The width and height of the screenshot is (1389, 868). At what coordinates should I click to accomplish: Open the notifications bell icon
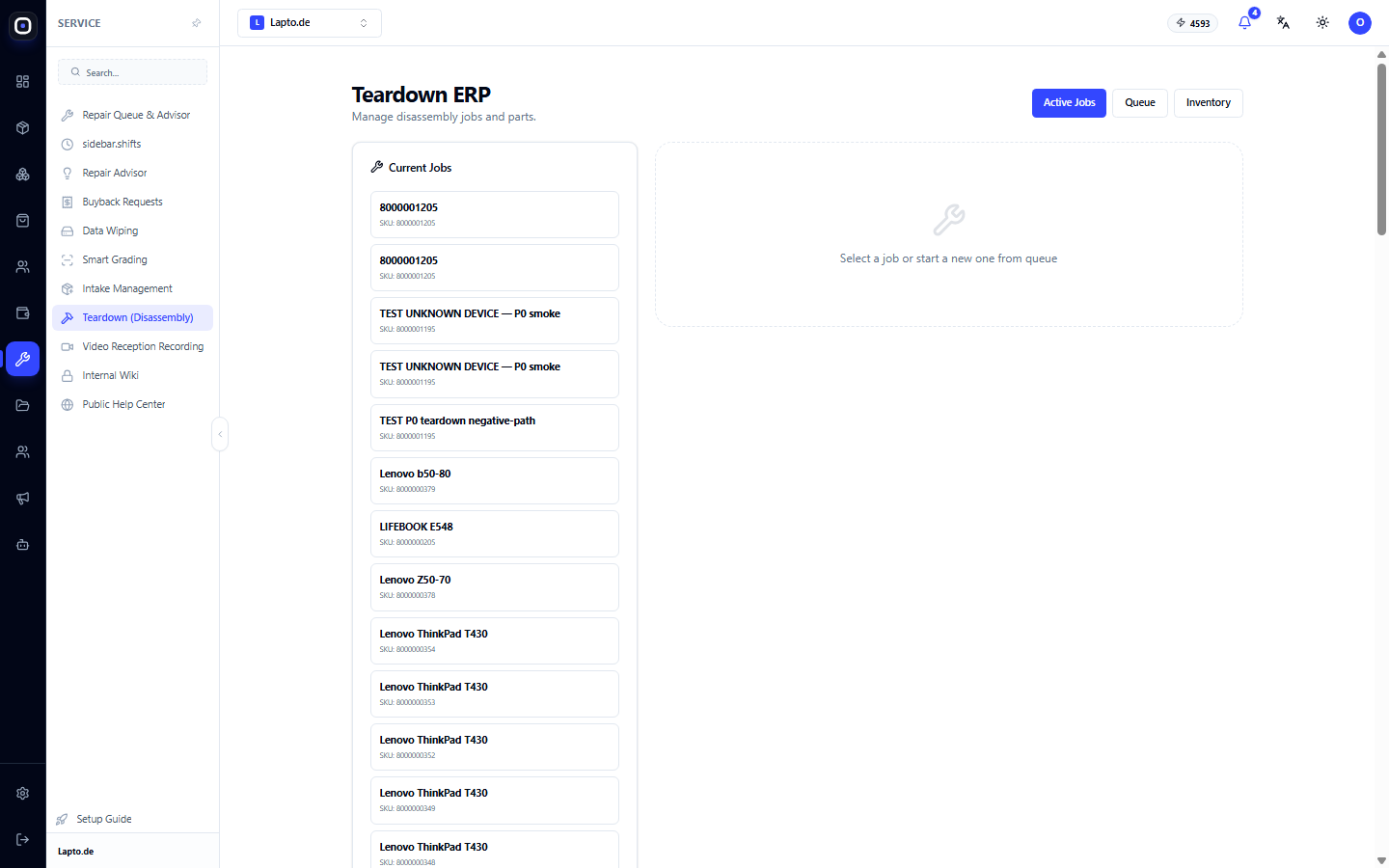(1244, 23)
